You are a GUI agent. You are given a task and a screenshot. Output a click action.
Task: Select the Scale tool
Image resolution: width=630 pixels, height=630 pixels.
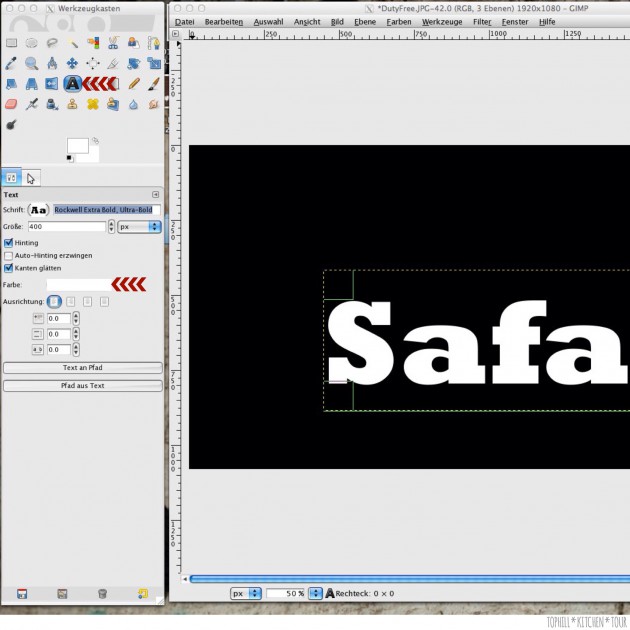(154, 63)
